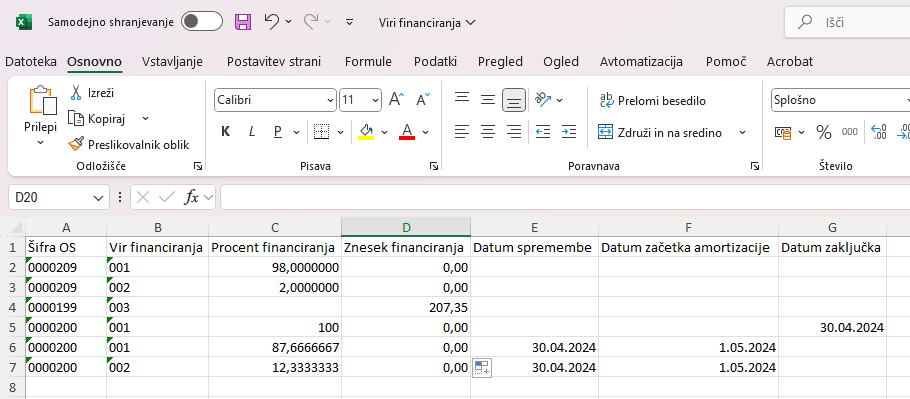This screenshot has width=910, height=399.
Task: Open the insert function fx icon
Action: tap(192, 197)
